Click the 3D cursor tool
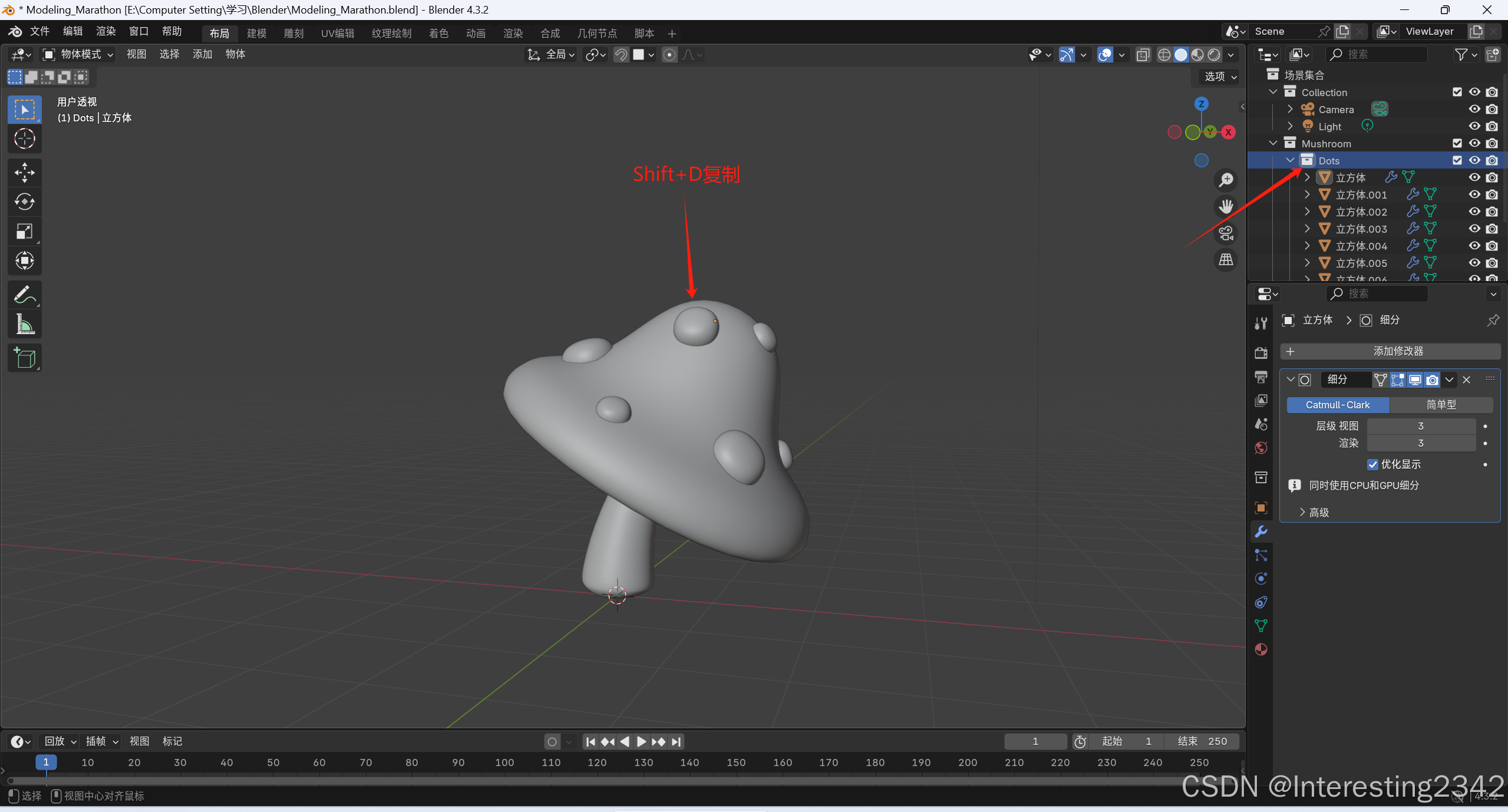Viewport: 1508px width, 812px height. click(x=24, y=139)
